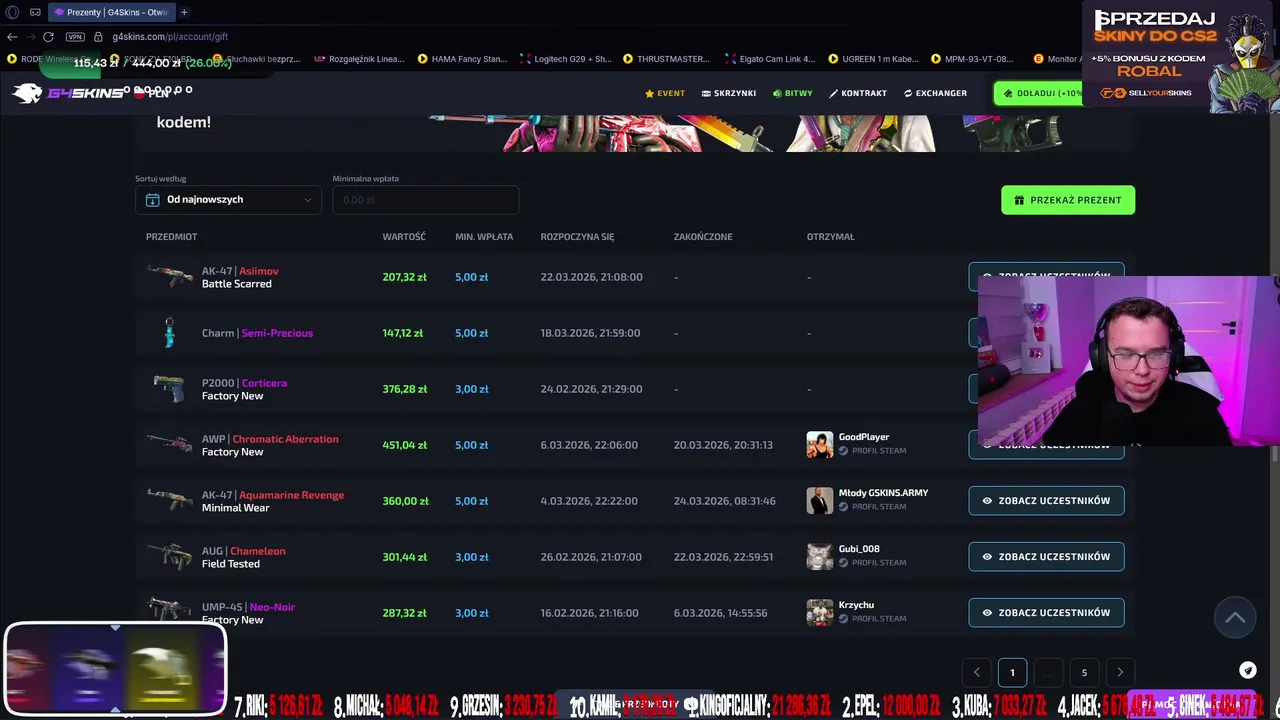Screen dimensions: 1280x720
Task: Click GoodPlayer's avatar thumbnail
Action: (x=820, y=445)
